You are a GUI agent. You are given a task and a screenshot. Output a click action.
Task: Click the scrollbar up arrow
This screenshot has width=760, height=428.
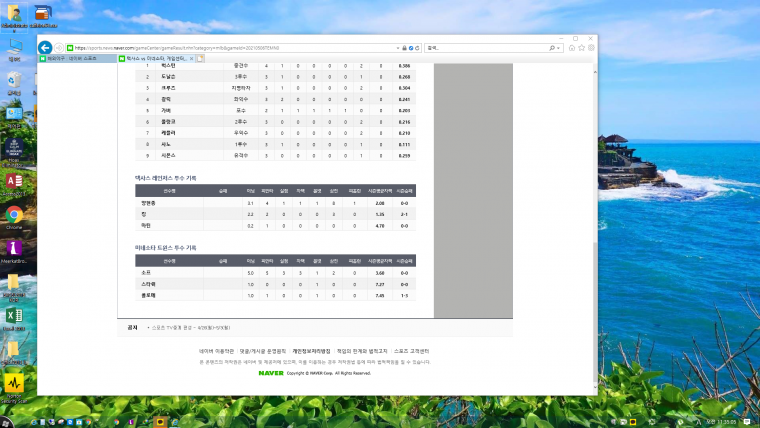595,71
